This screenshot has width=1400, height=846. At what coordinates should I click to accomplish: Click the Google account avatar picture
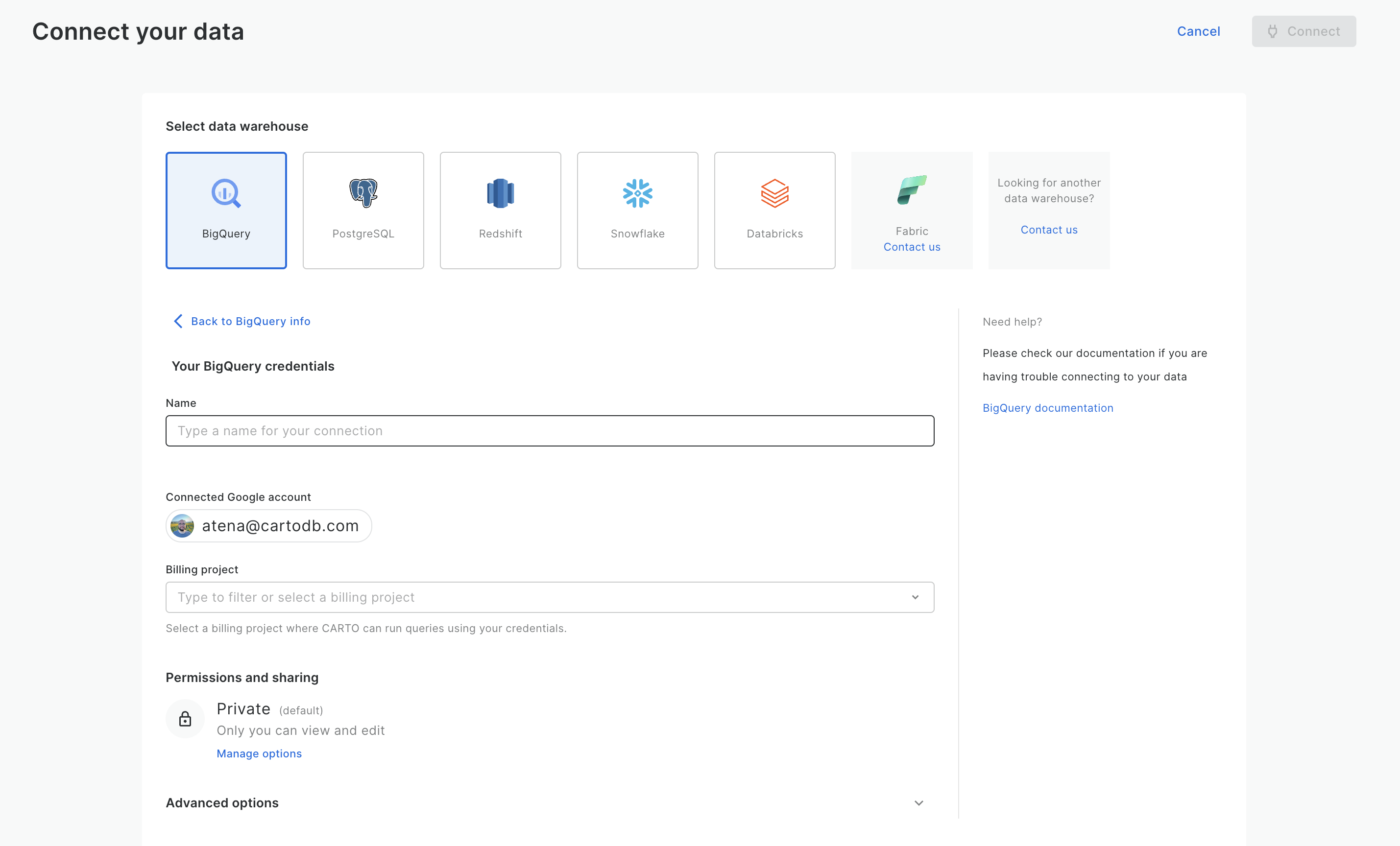click(x=182, y=526)
